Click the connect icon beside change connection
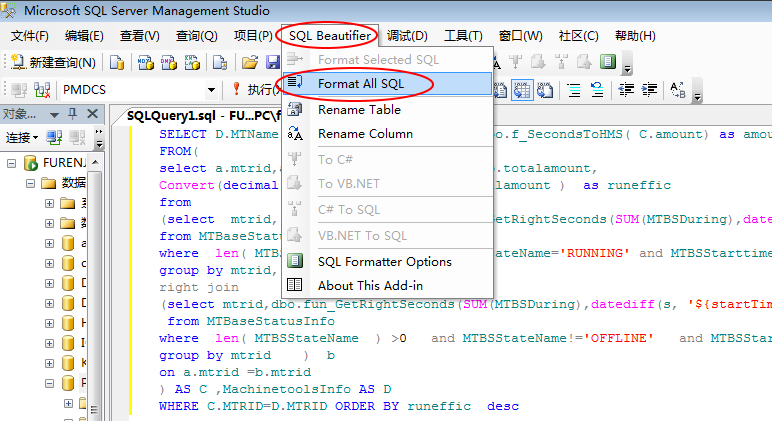Screen dimensions: 772x421 pyautogui.click(x=19, y=90)
